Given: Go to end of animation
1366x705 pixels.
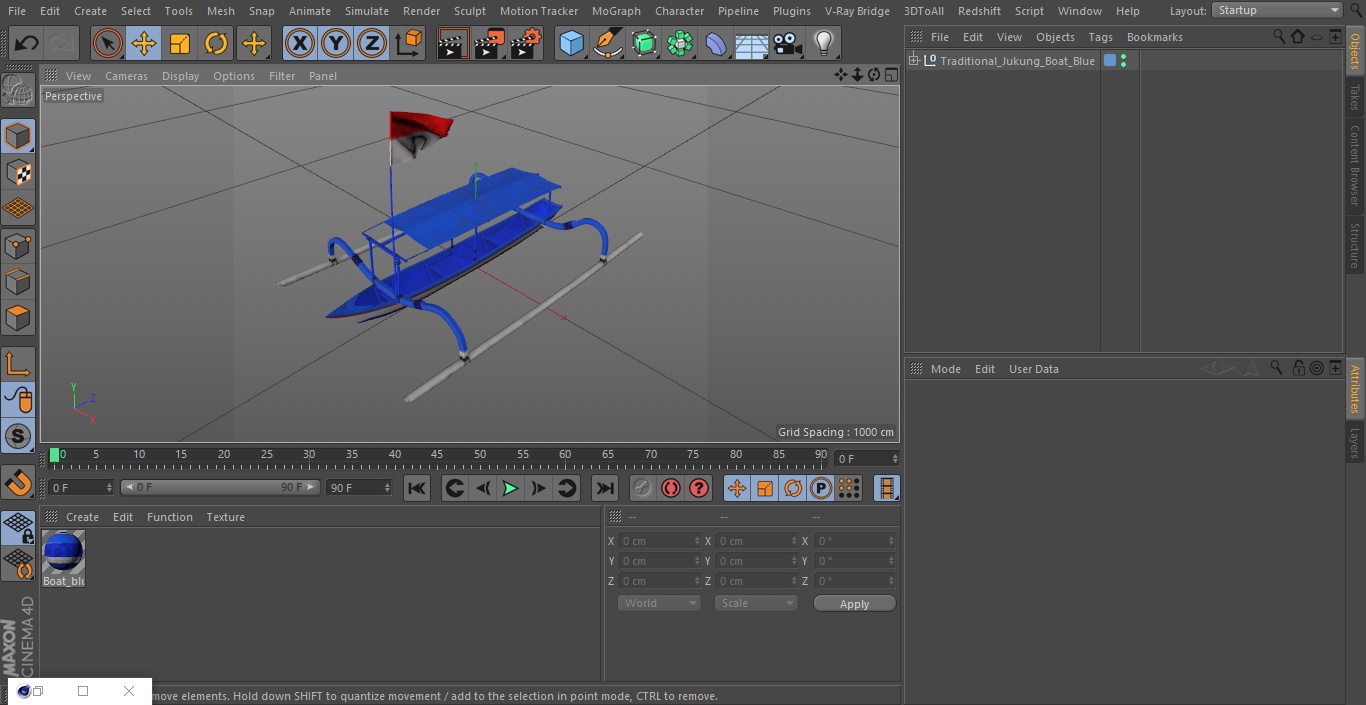Looking at the screenshot, I should coord(604,488).
